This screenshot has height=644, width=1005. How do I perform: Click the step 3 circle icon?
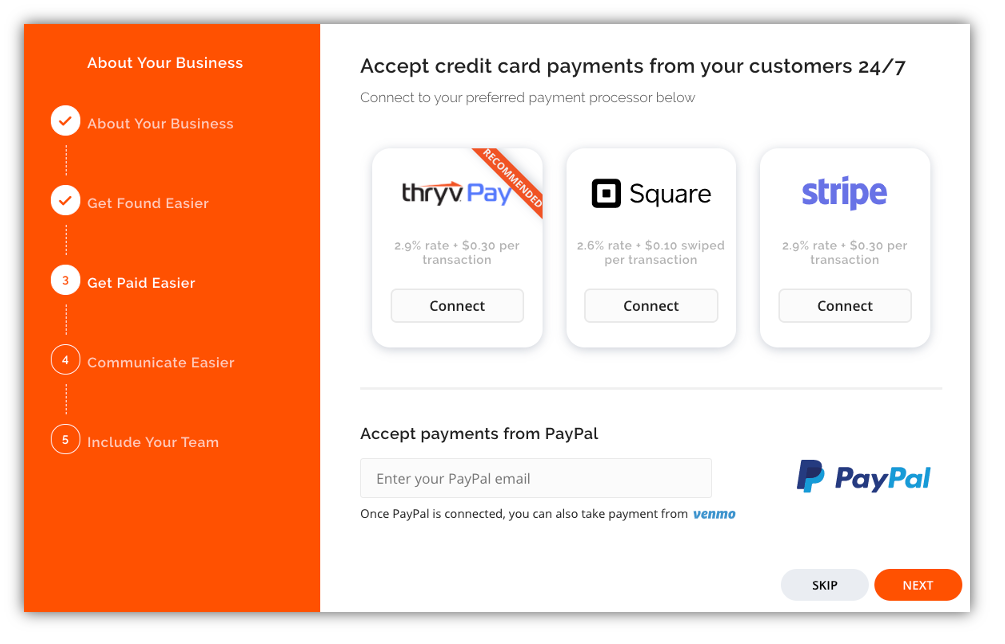point(65,280)
